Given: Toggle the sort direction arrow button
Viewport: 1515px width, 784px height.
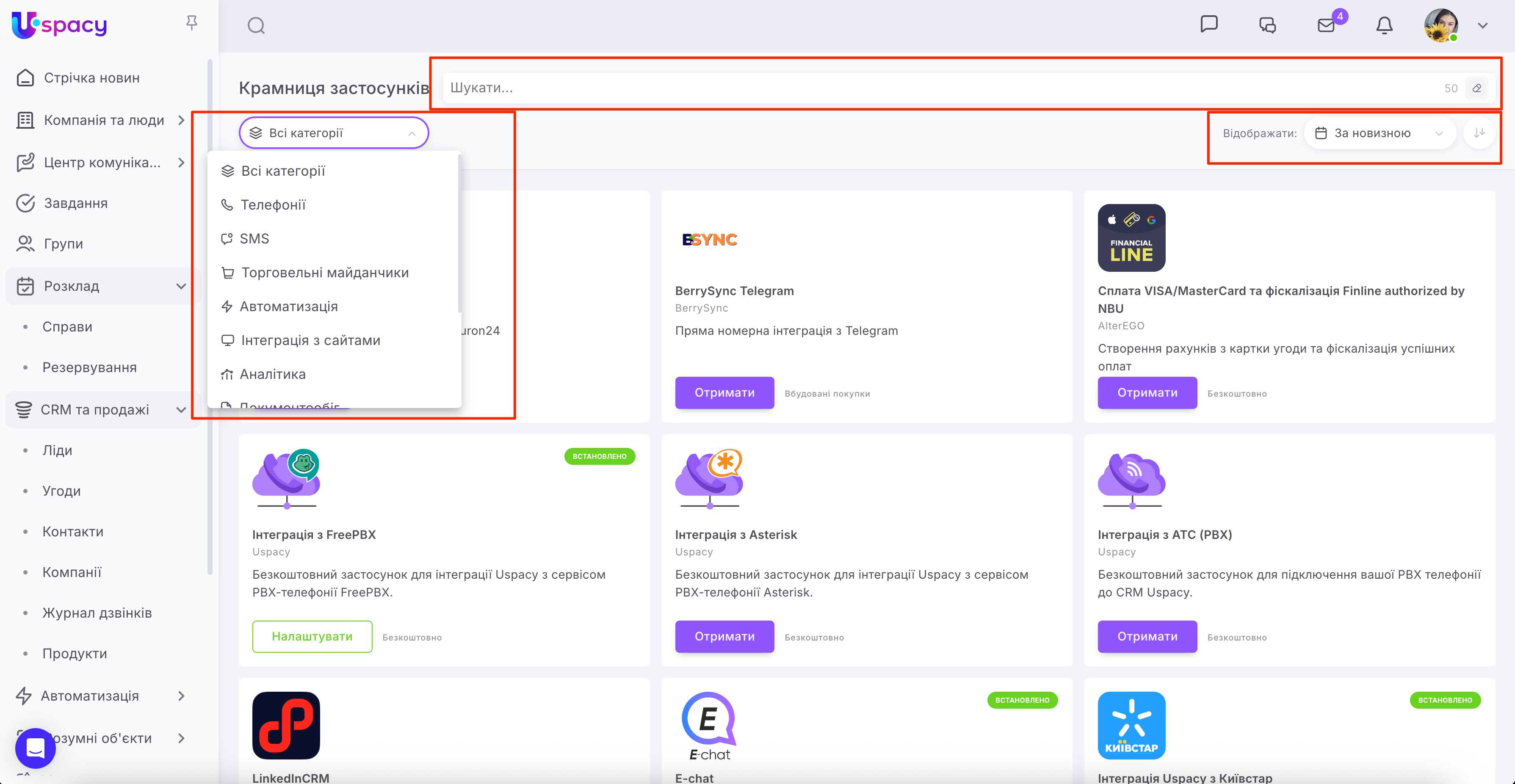Looking at the screenshot, I should [x=1479, y=133].
